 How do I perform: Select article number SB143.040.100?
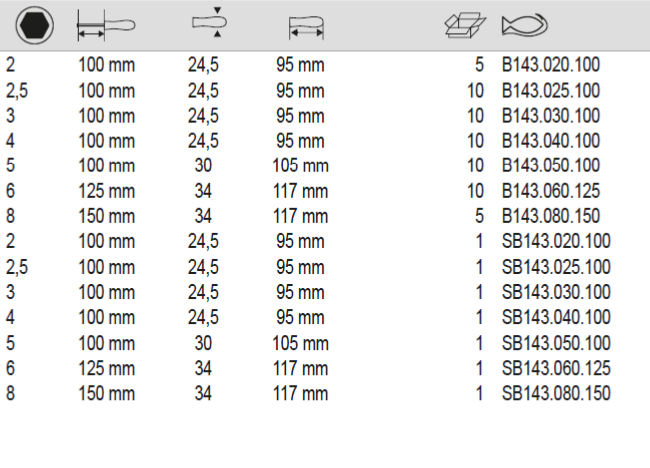(555, 318)
